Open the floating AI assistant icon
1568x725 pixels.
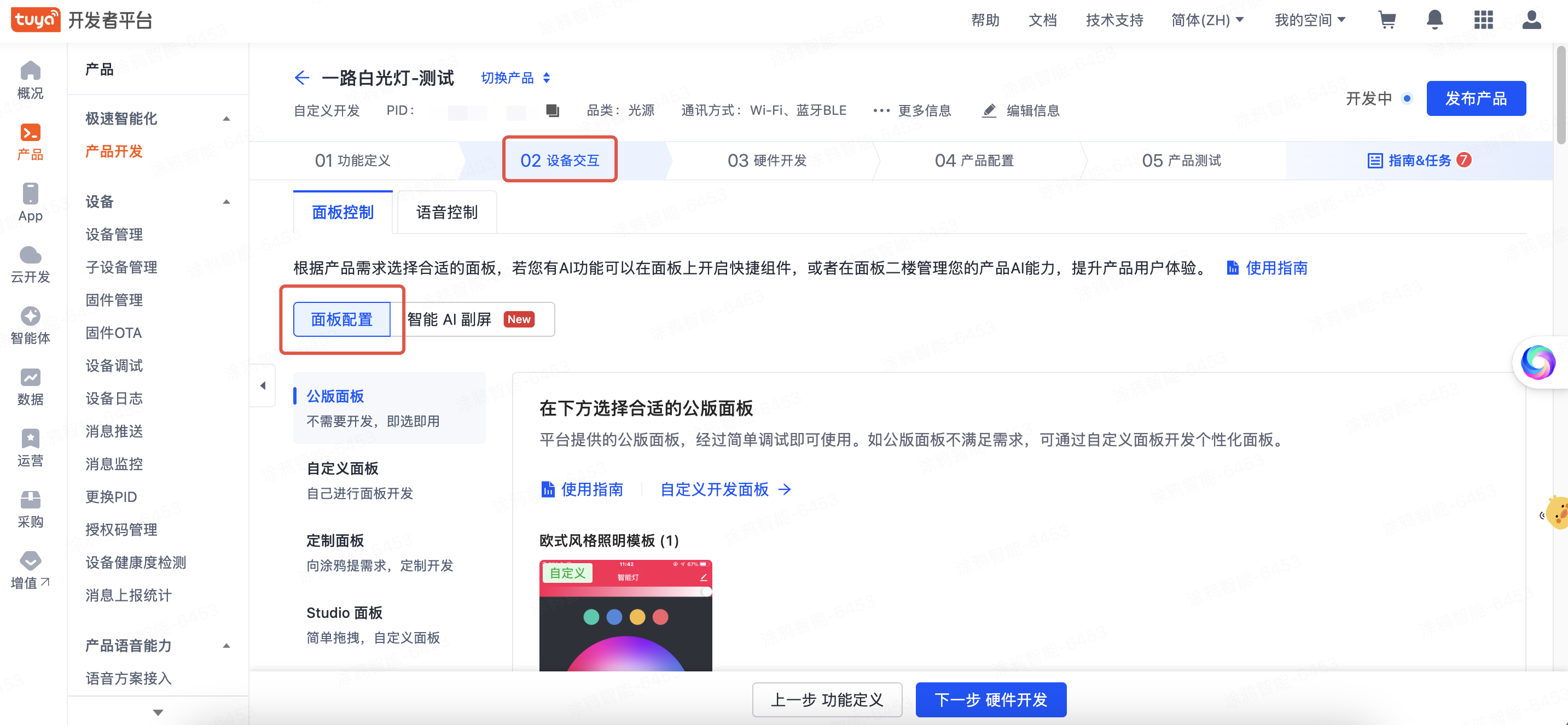tap(1538, 362)
